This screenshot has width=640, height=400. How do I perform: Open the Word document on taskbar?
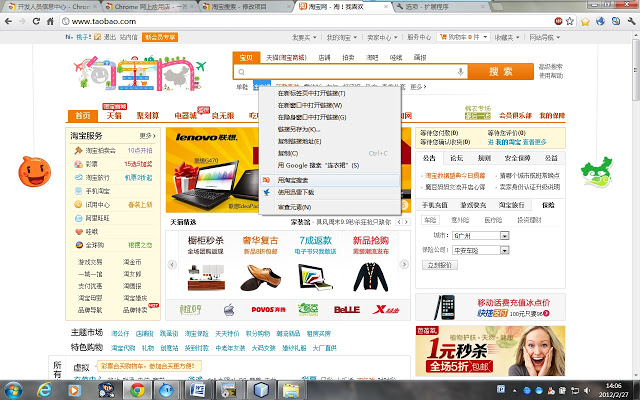click(x=198, y=391)
